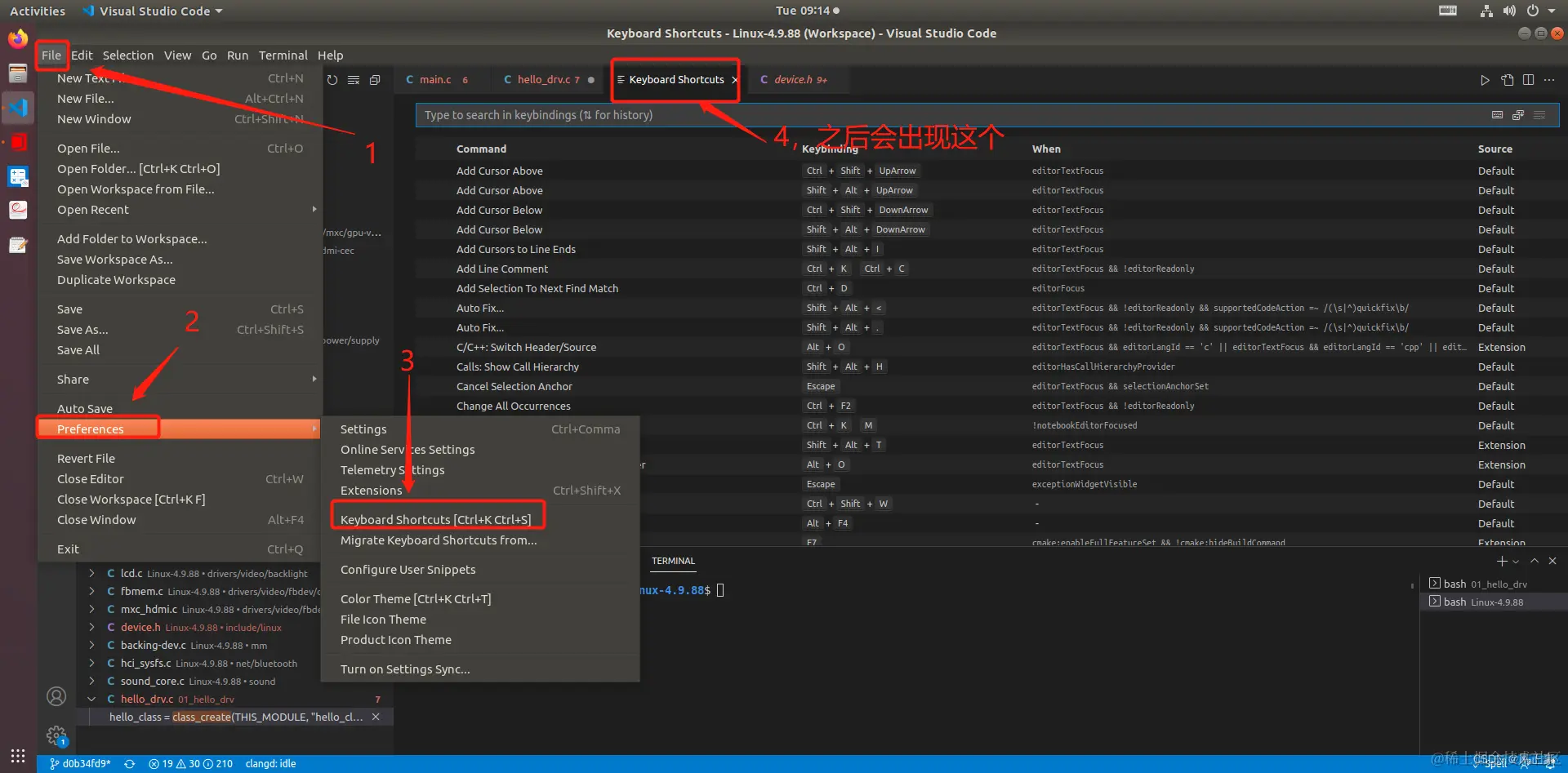Open the volume indicator in top bar
The width and height of the screenshot is (1568, 773).
pyautogui.click(x=1509, y=11)
